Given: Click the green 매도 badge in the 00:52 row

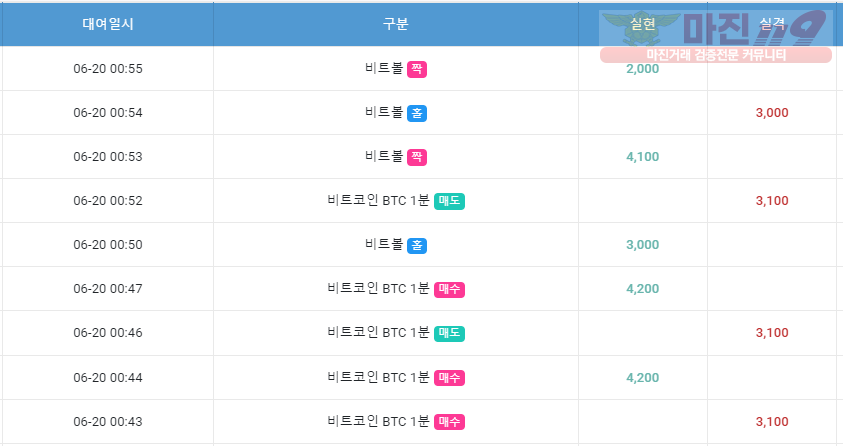Looking at the screenshot, I should point(449,202).
